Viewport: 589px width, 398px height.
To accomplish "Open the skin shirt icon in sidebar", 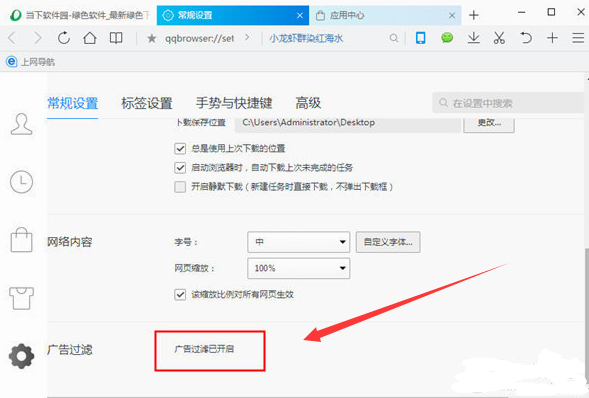I will point(21,298).
